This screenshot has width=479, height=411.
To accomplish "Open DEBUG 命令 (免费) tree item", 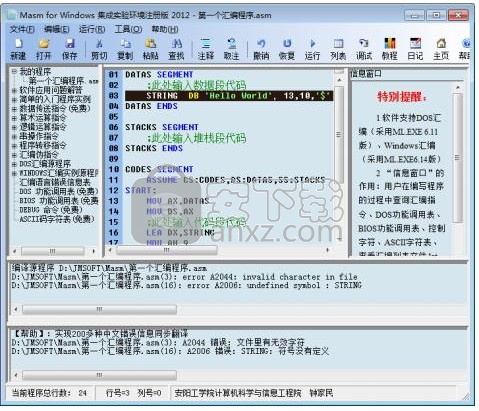I will pos(51,210).
